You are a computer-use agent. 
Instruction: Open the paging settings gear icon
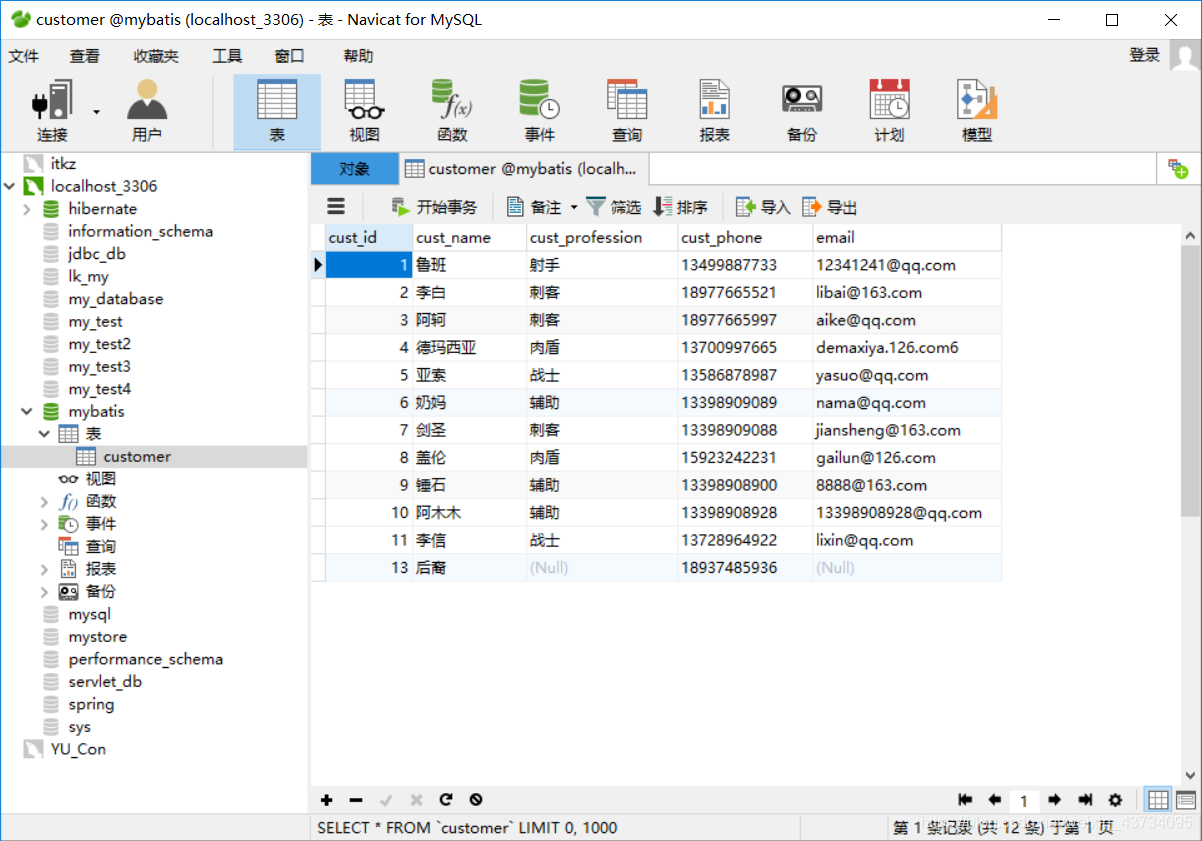tap(1116, 800)
